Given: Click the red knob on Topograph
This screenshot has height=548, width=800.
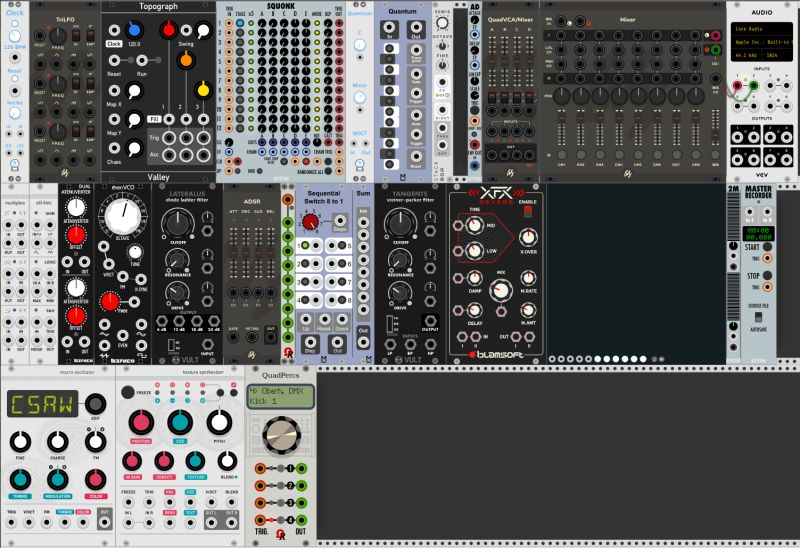Looking at the screenshot, I should click(x=168, y=30).
